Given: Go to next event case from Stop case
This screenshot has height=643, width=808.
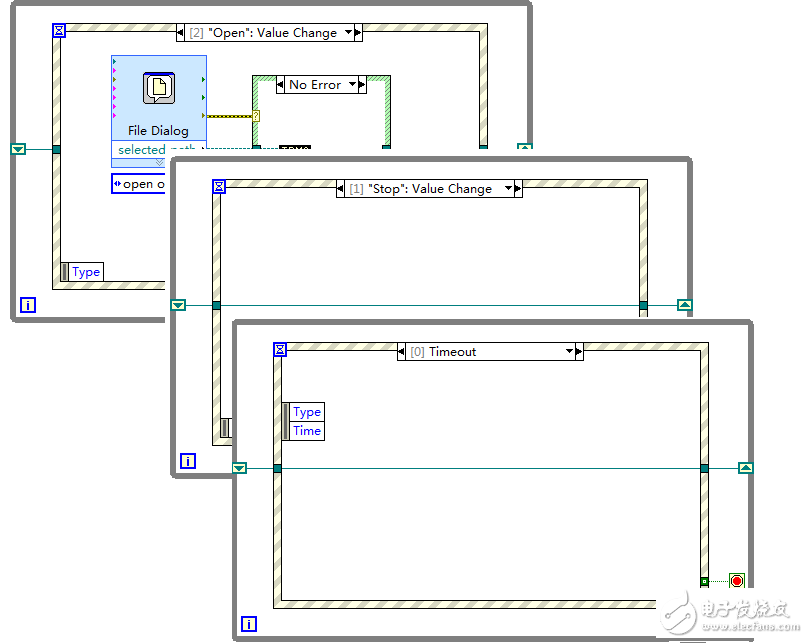Looking at the screenshot, I should (x=518, y=189).
